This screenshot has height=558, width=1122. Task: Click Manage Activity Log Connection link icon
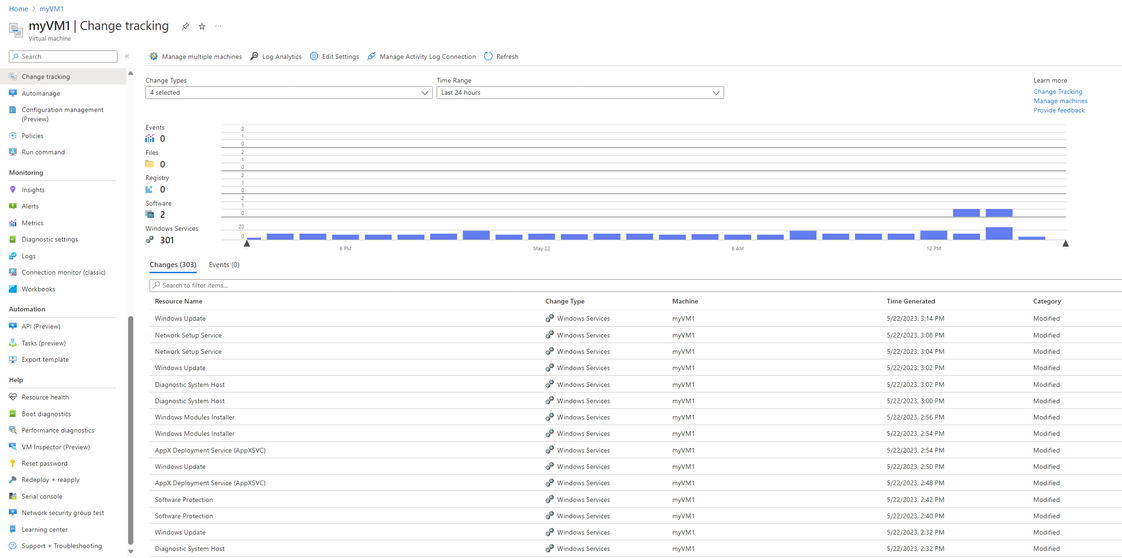click(x=371, y=57)
